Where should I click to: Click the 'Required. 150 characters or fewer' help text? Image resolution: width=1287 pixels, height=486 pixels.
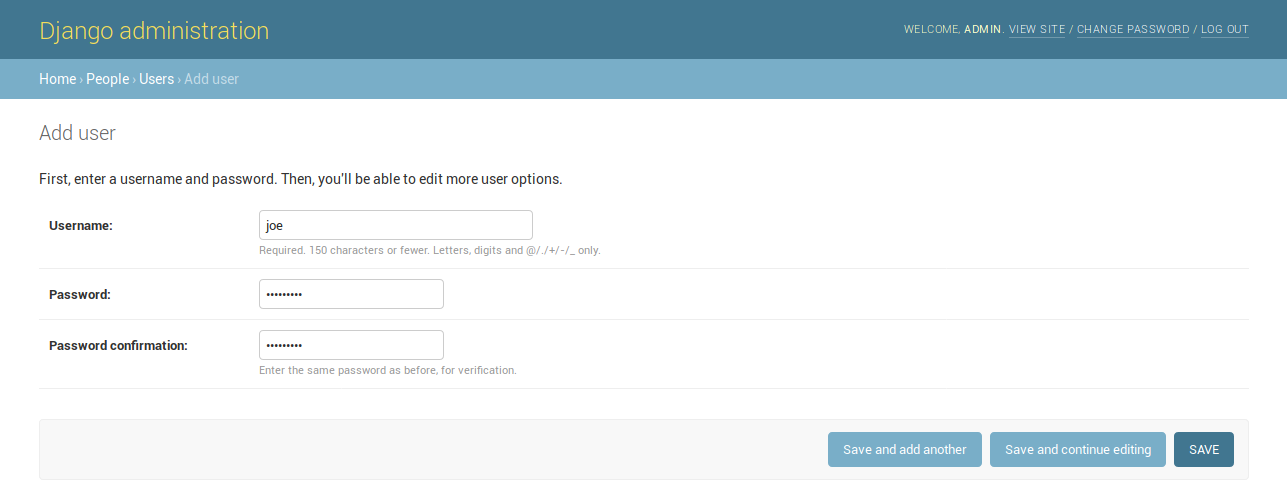pyautogui.click(x=430, y=251)
